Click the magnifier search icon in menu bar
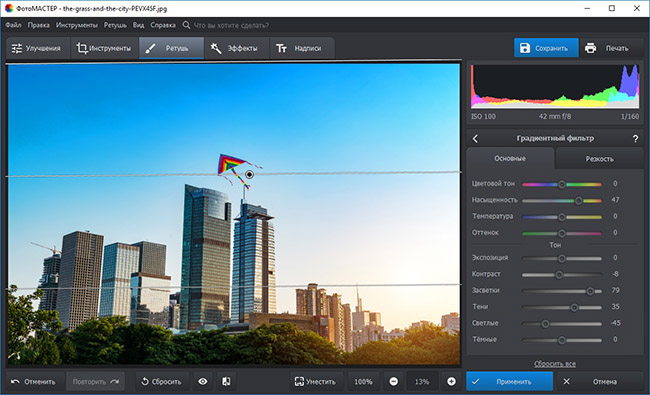The width and height of the screenshot is (650, 395). coord(187,25)
